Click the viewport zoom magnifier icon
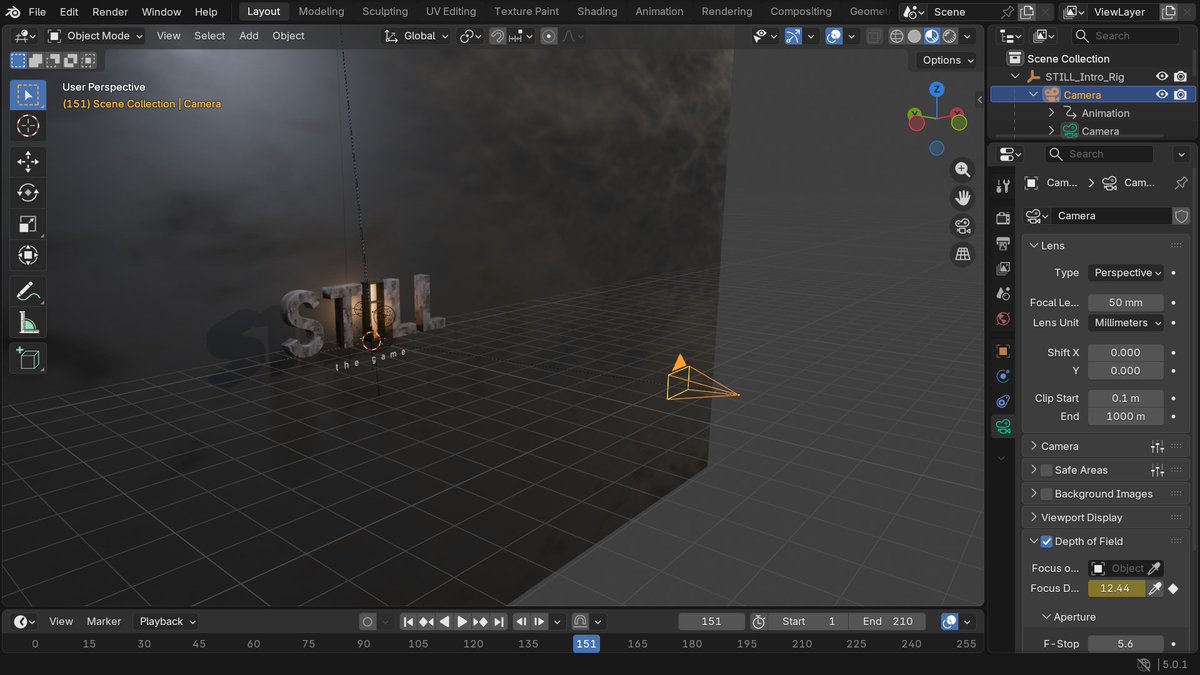This screenshot has width=1200, height=675. coord(962,170)
